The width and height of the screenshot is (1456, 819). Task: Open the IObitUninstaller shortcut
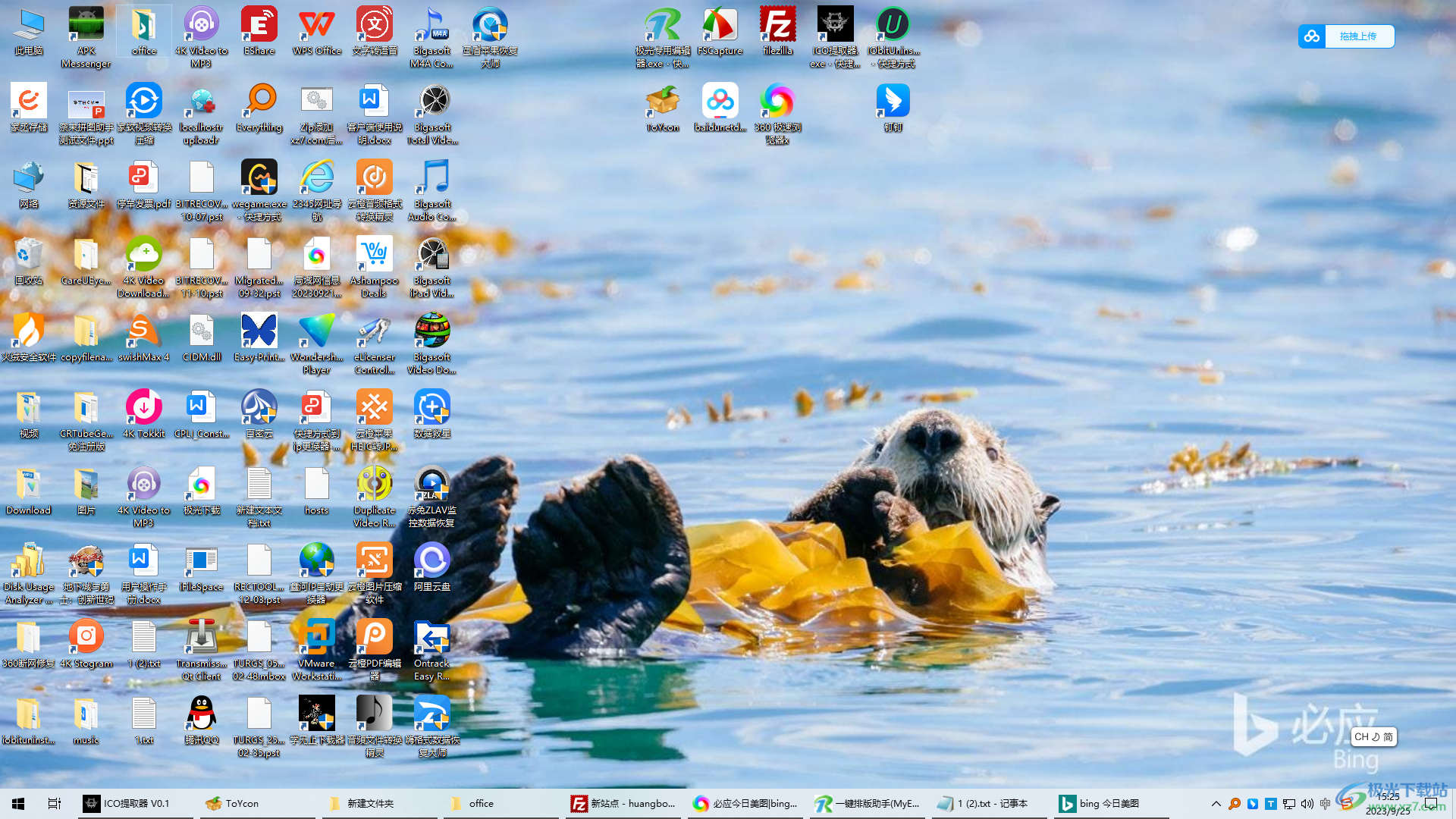[x=893, y=36]
